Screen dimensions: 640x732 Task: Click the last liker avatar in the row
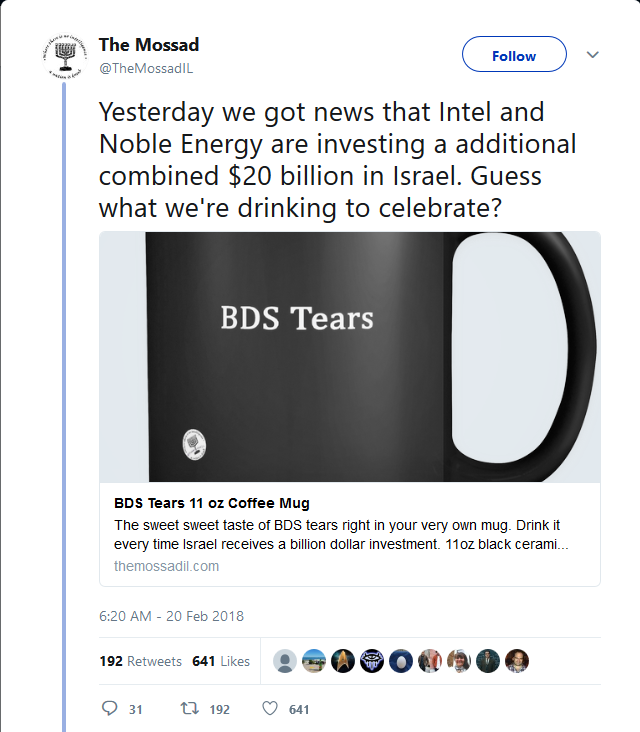(x=517, y=661)
